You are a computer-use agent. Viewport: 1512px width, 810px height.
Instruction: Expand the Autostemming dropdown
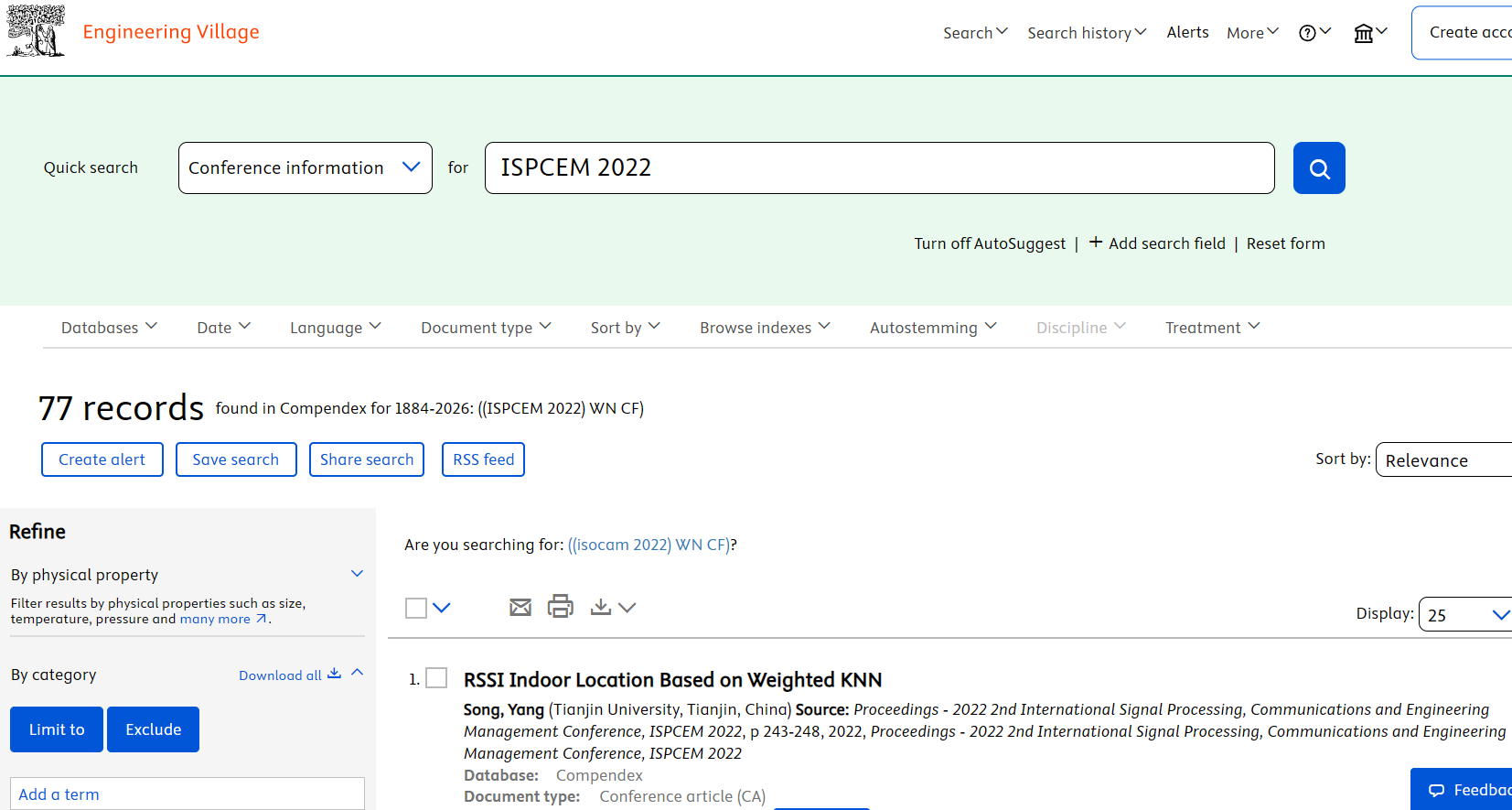(933, 327)
